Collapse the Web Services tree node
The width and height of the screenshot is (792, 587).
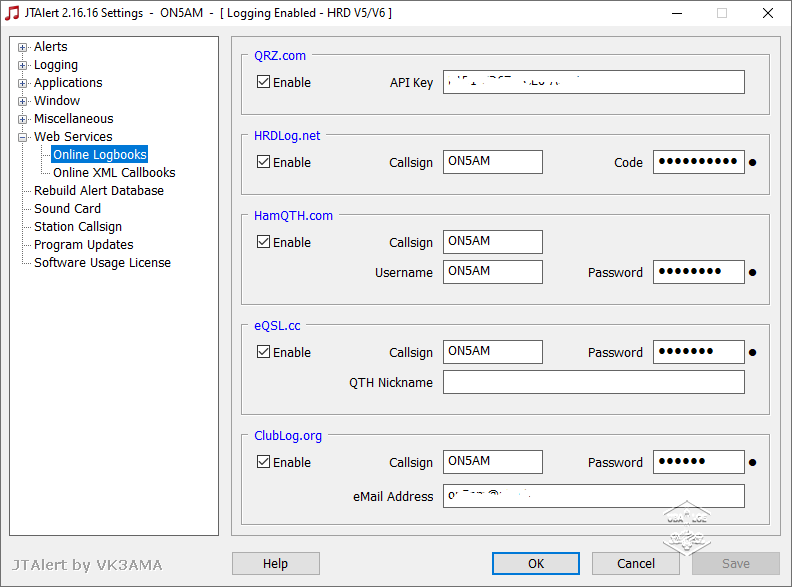22,137
